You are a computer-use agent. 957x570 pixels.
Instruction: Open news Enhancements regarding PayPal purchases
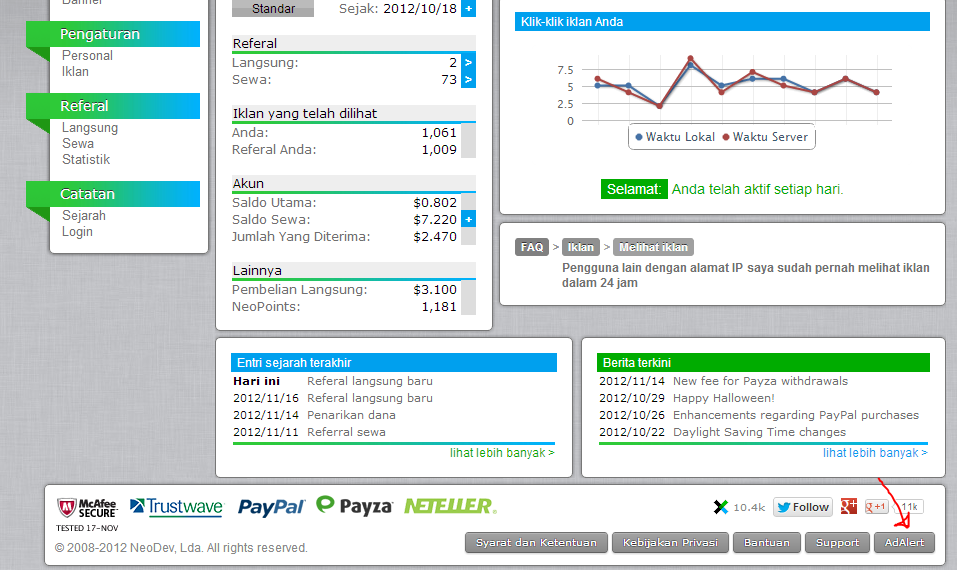point(795,415)
